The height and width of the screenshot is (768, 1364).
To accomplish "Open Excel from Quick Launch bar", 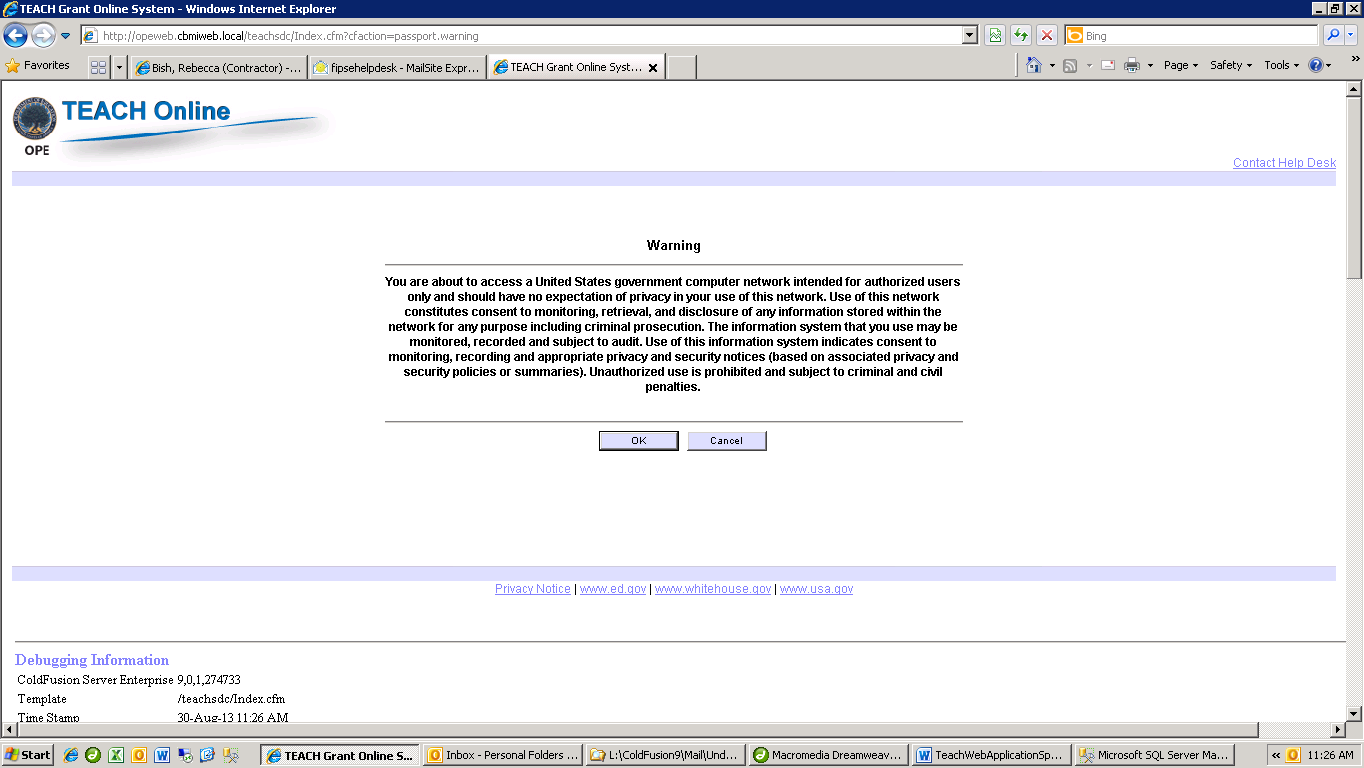I will (x=116, y=756).
